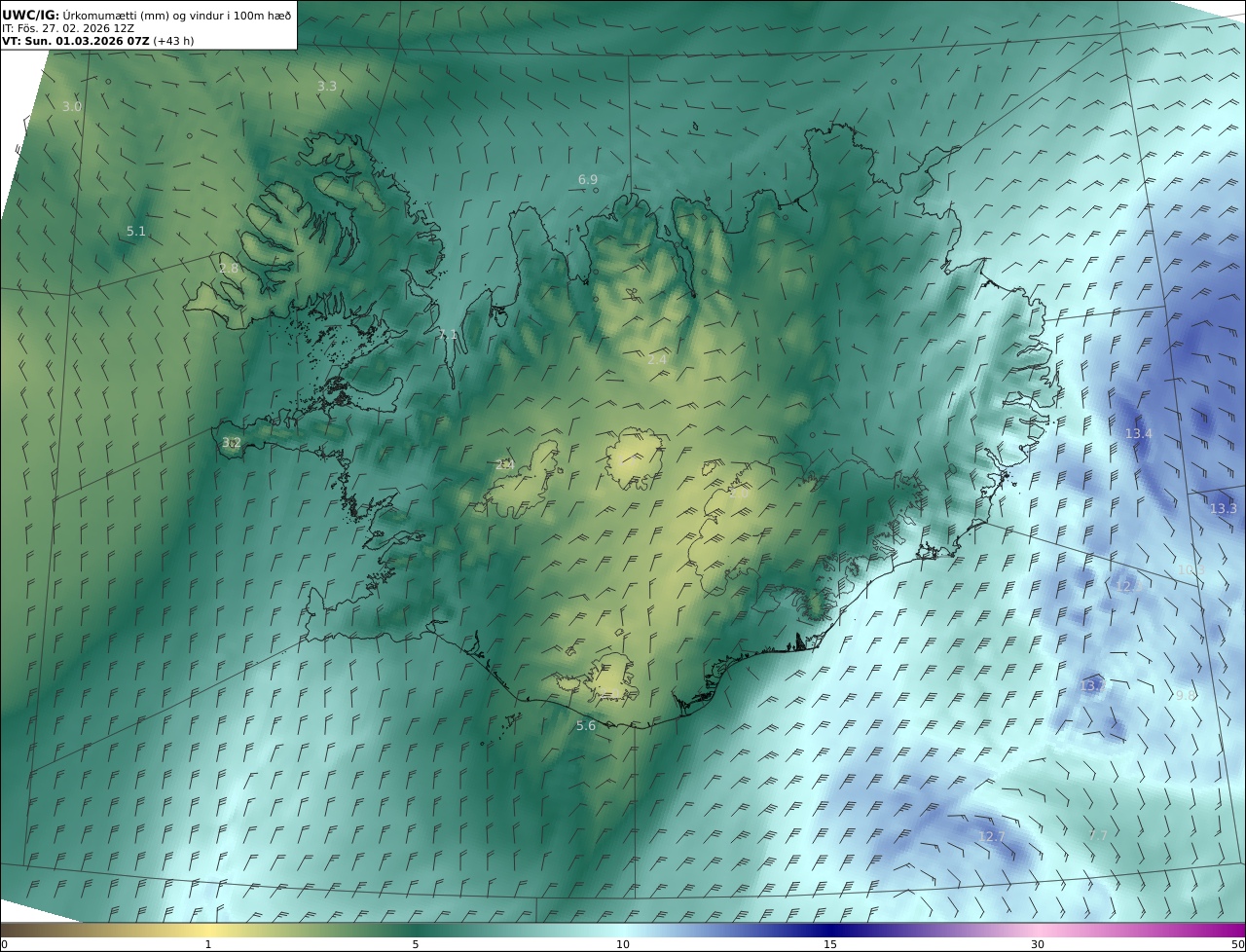Click the 10.3 value label offshore
Screen dimensions: 1246x952
point(1191,569)
